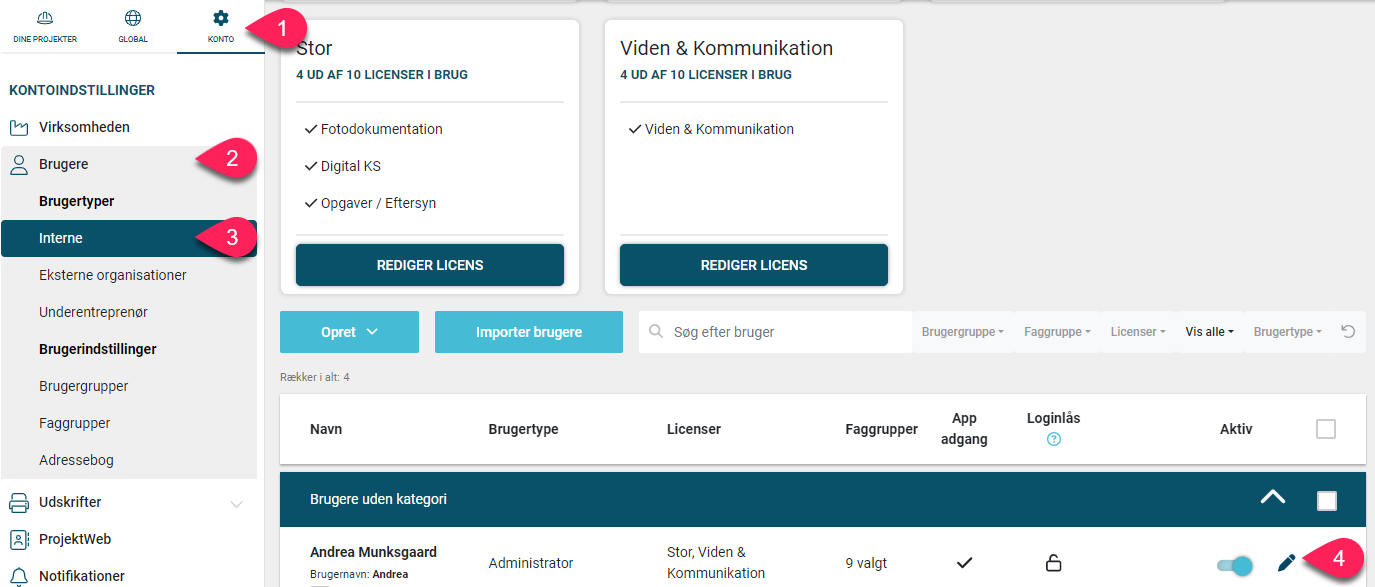
Task: Reset filters with the undo arrow icon
Action: 1348,331
